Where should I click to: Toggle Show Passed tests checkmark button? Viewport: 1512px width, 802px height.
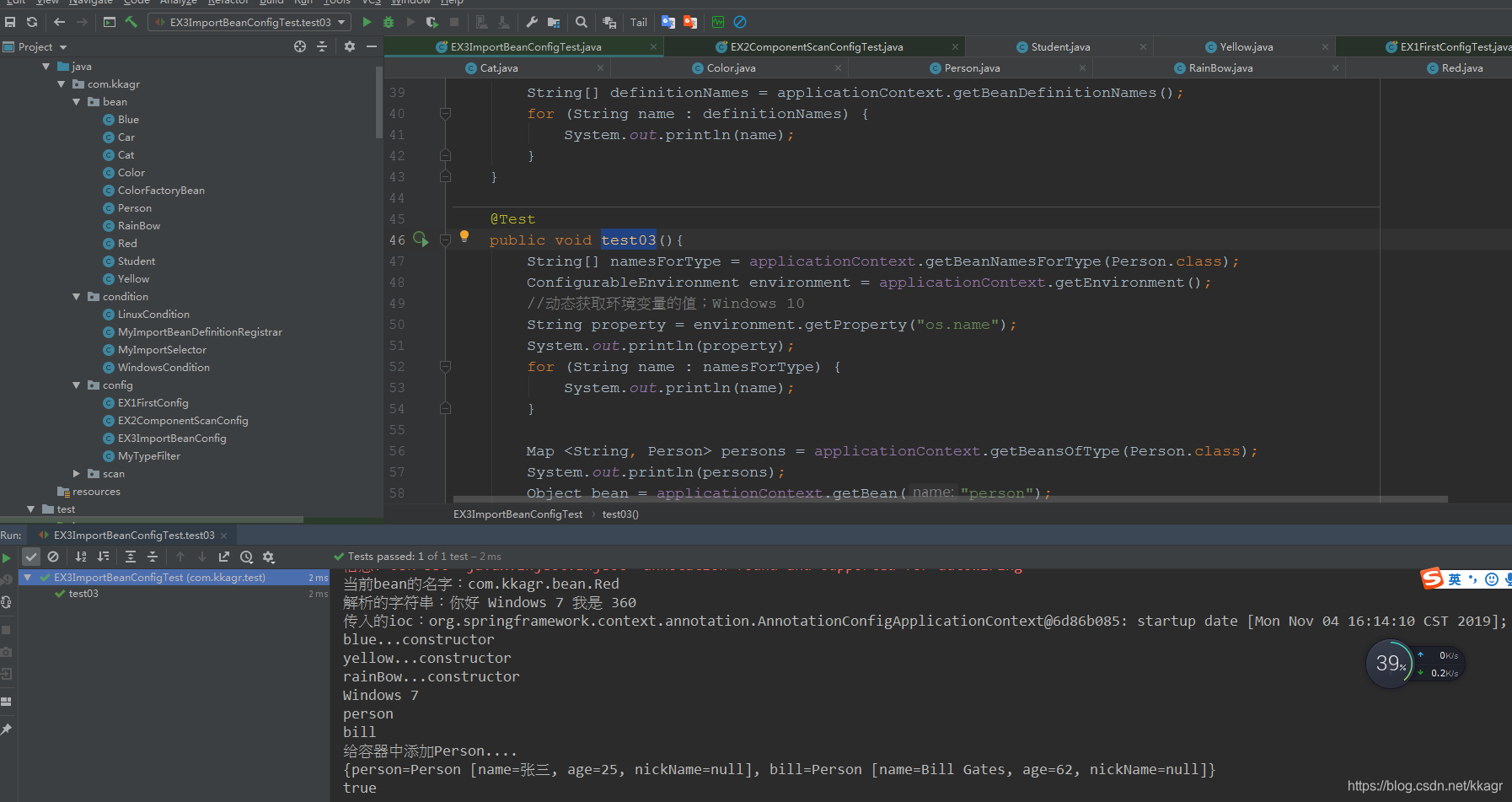(31, 557)
